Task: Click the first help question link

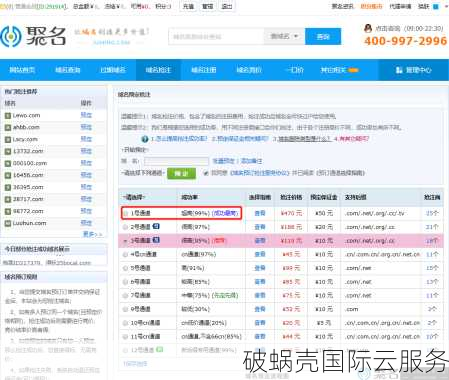Action: 179,139
